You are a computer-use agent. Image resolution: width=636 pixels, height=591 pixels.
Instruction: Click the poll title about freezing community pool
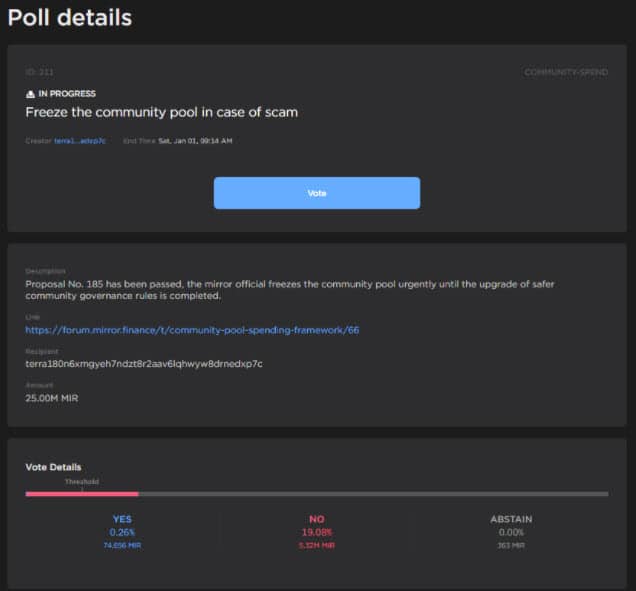161,112
